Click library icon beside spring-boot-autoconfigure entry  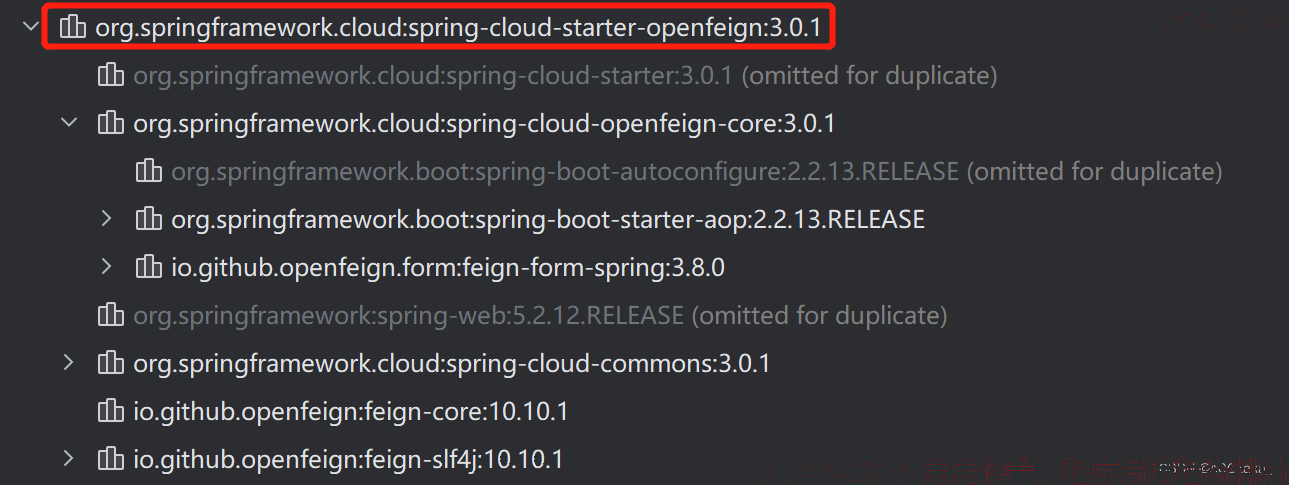pyautogui.click(x=148, y=171)
